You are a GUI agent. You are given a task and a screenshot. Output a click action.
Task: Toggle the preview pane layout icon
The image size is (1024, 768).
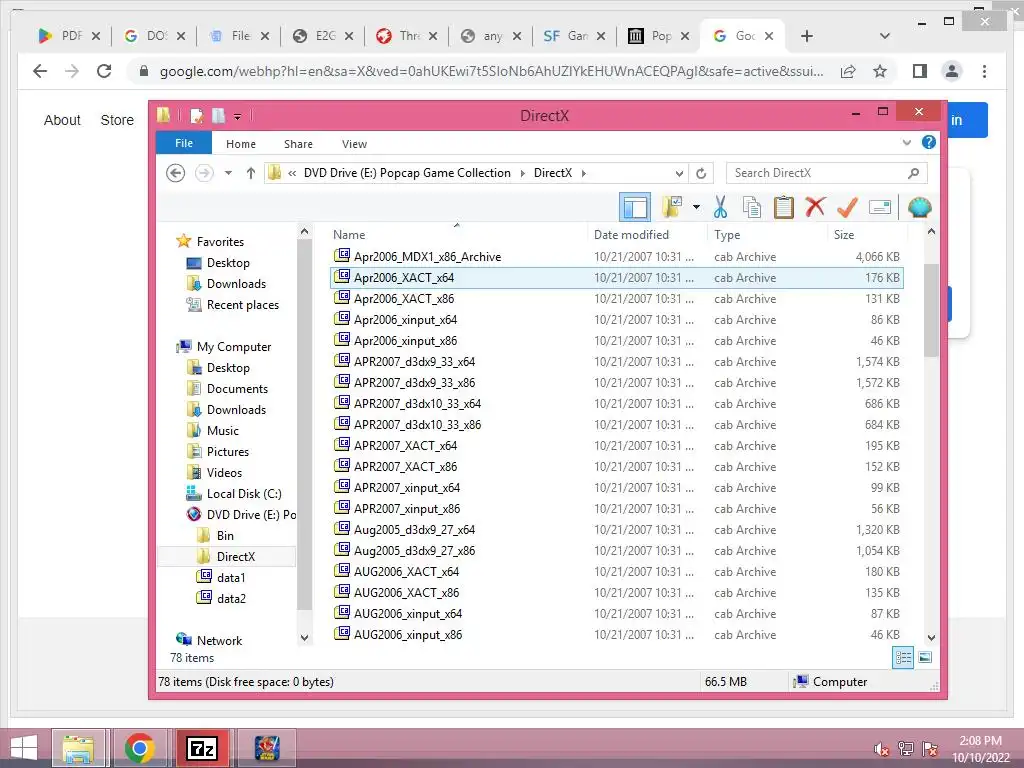tap(635, 208)
